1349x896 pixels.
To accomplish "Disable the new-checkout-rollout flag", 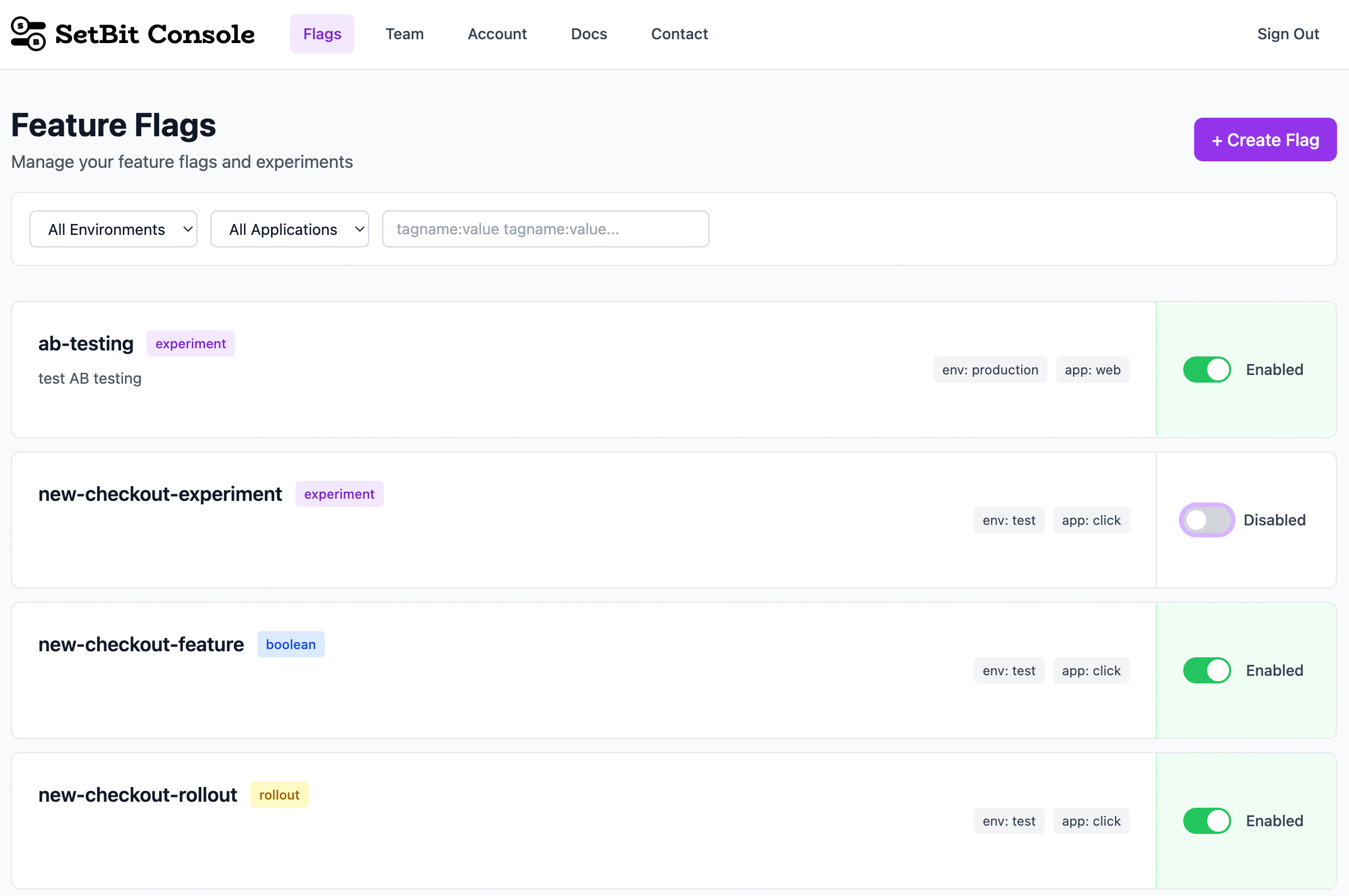I will coord(1206,821).
